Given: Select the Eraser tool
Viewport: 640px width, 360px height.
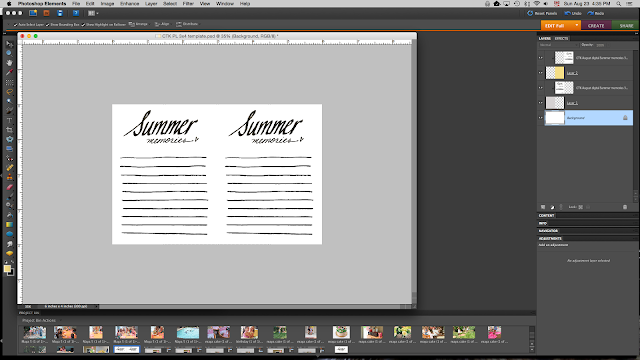Looking at the screenshot, I should coord(9,187).
